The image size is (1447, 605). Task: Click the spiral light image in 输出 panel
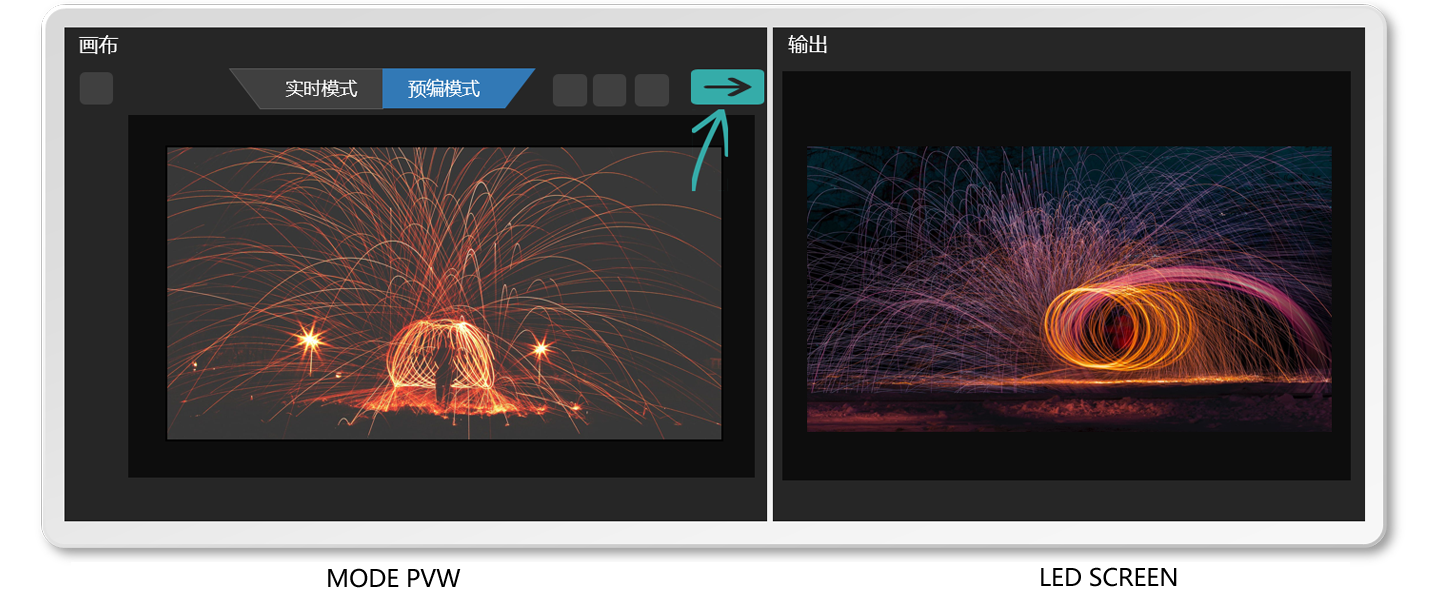pyautogui.click(x=1069, y=289)
